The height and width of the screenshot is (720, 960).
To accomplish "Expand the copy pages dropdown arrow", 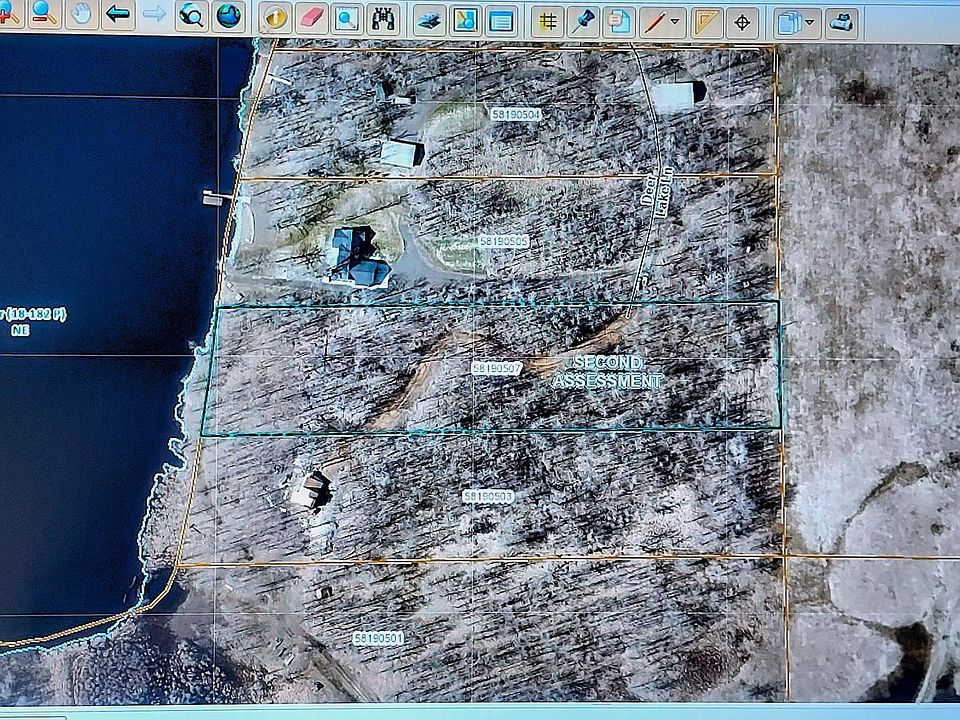I will point(809,22).
